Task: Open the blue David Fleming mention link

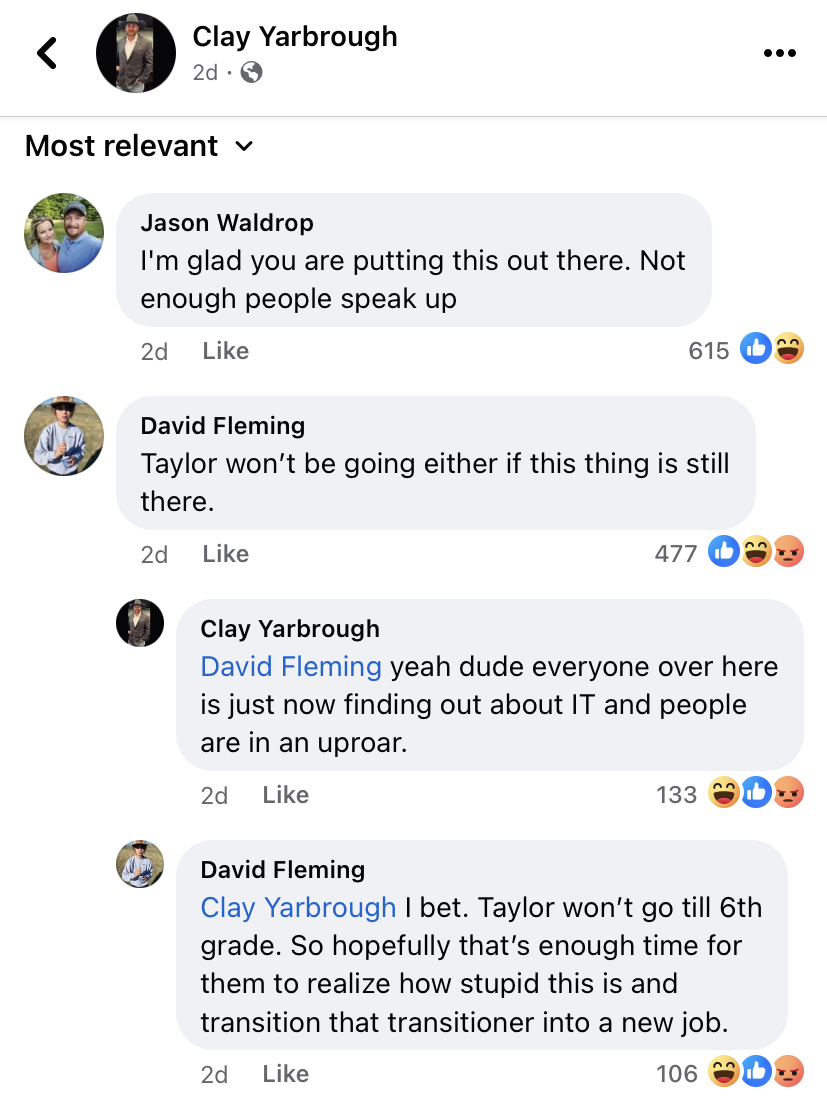Action: 291,667
